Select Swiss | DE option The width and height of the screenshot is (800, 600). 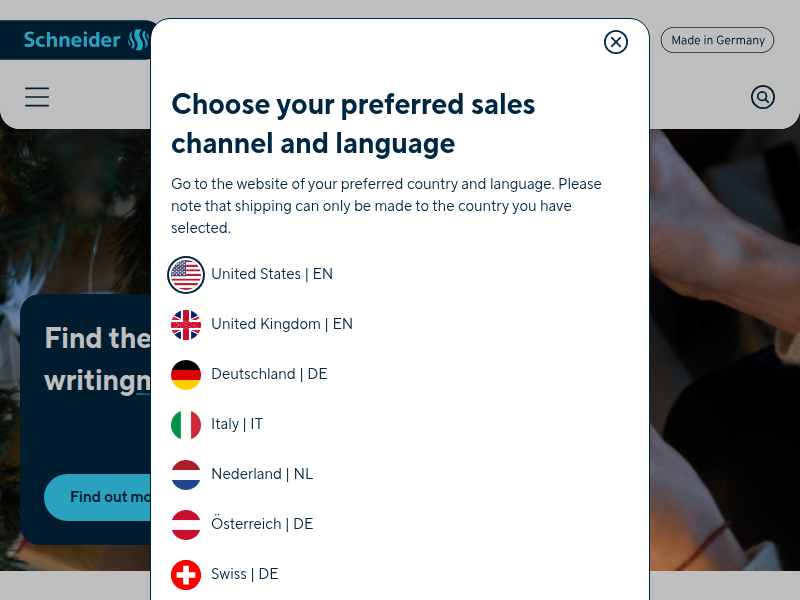click(x=245, y=574)
